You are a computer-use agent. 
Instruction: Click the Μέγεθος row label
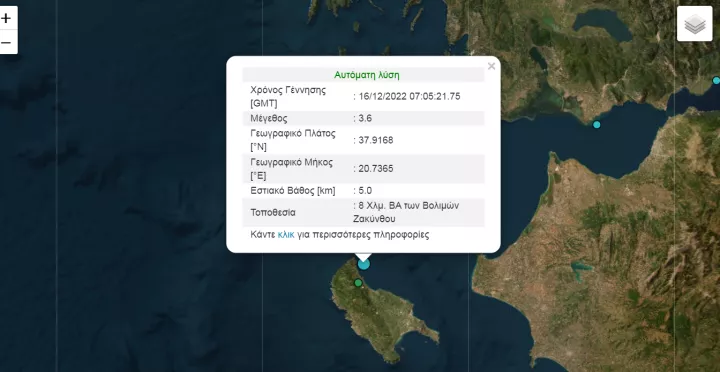[269, 118]
